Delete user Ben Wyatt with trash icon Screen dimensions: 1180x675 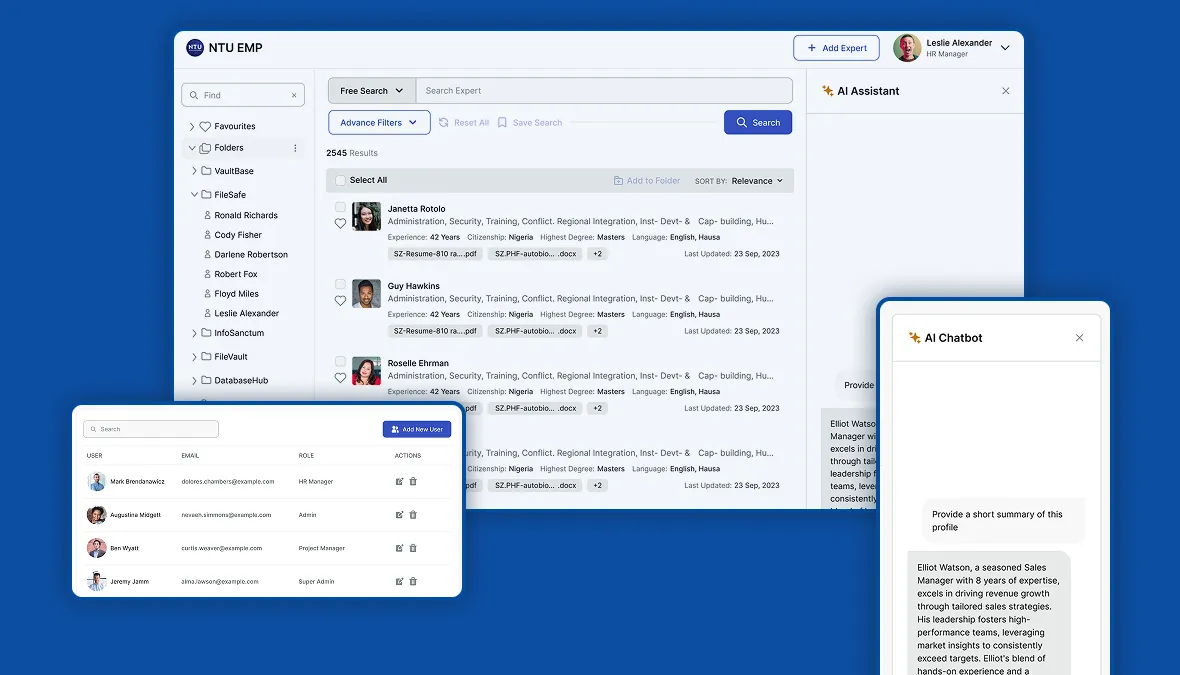[x=413, y=548]
